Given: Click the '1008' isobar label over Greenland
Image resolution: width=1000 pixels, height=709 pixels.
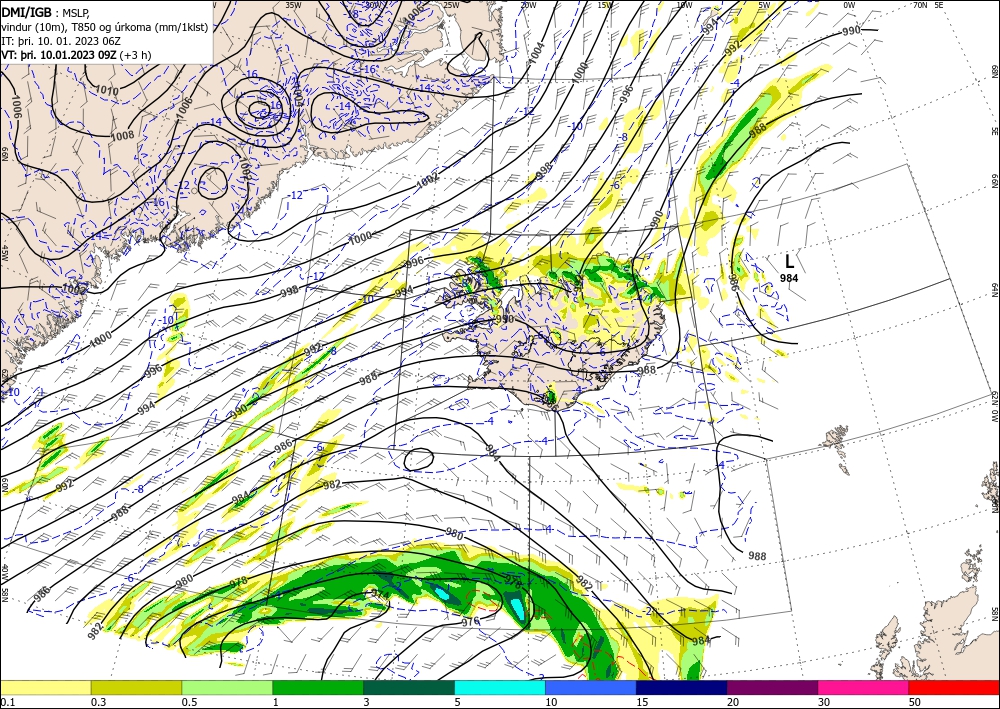Looking at the screenshot, I should click(122, 135).
